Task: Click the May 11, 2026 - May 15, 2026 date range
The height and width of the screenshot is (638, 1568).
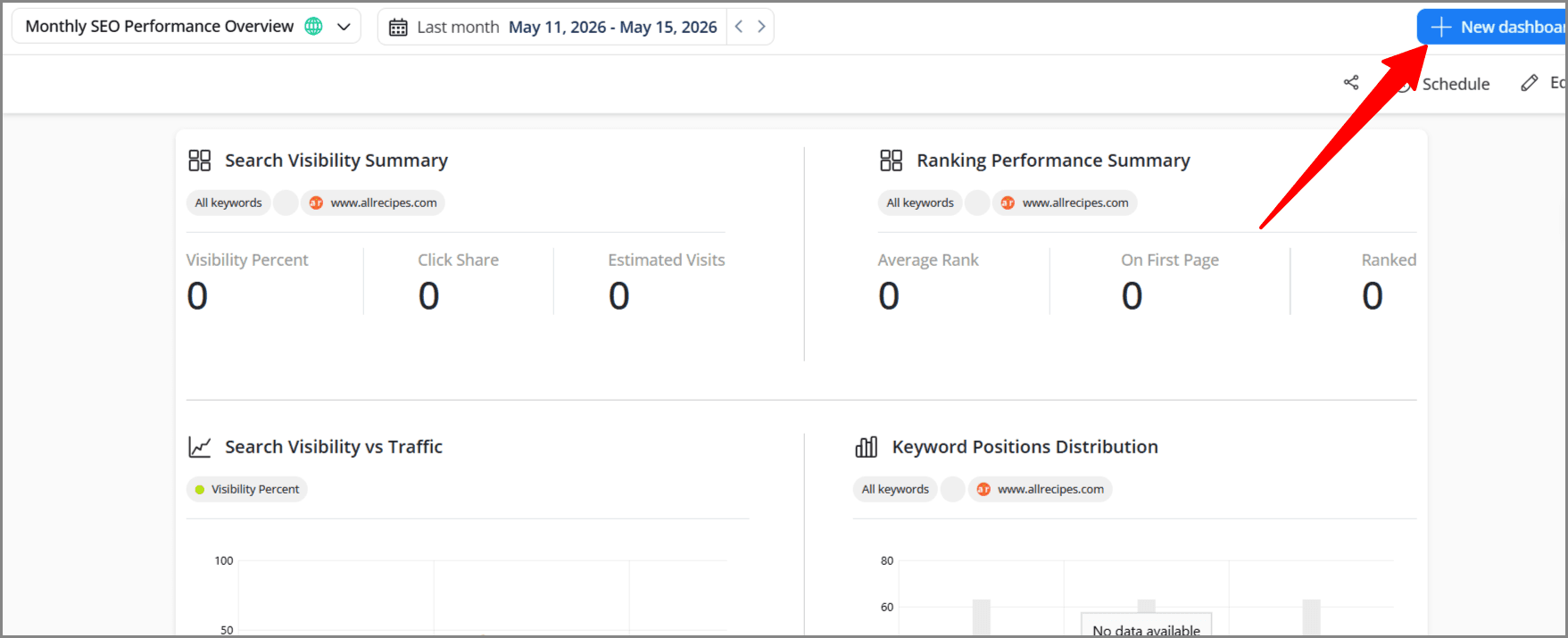Action: pos(613,28)
